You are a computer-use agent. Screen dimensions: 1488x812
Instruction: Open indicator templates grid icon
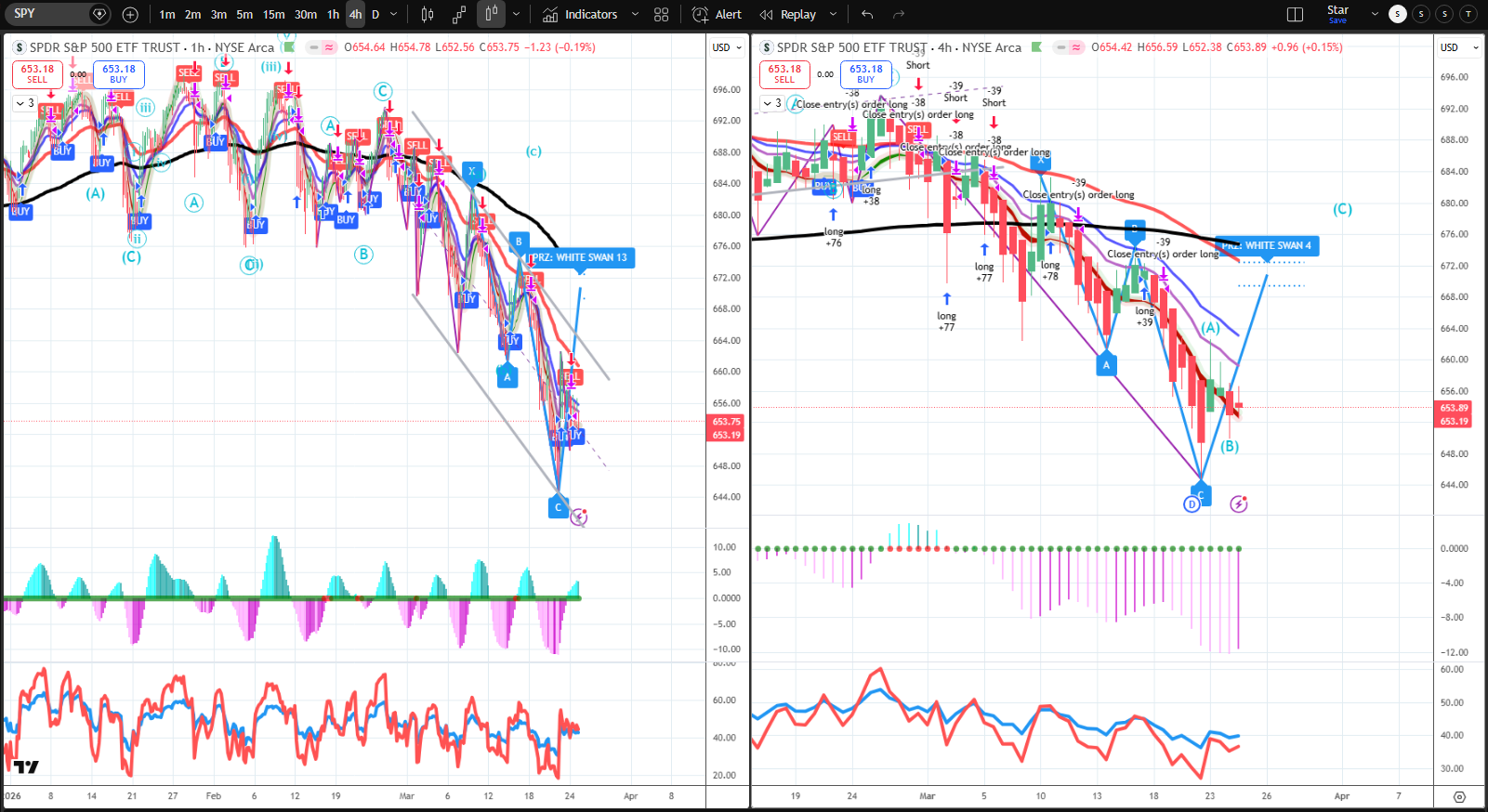[x=661, y=14]
